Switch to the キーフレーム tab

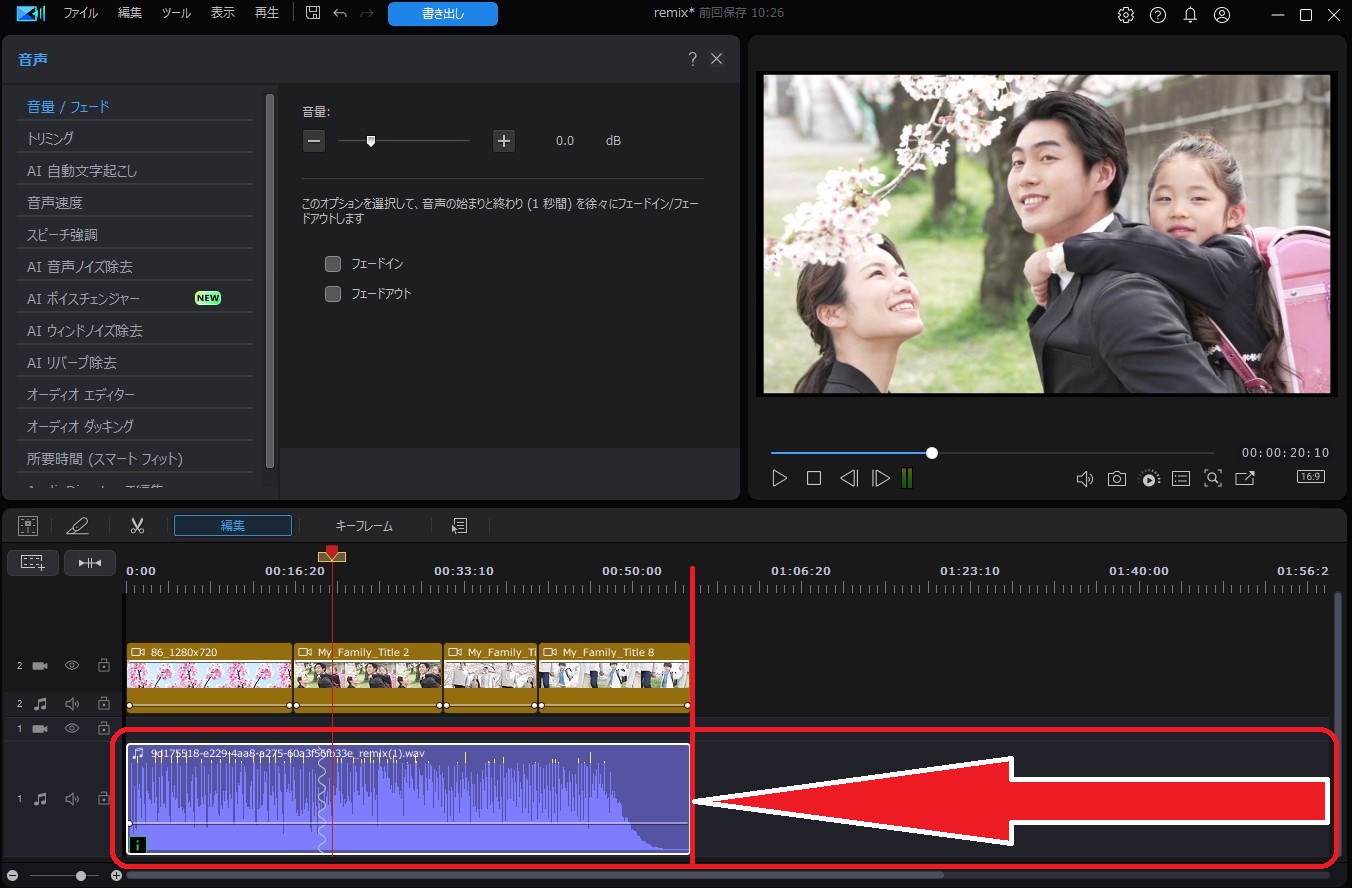[x=366, y=525]
